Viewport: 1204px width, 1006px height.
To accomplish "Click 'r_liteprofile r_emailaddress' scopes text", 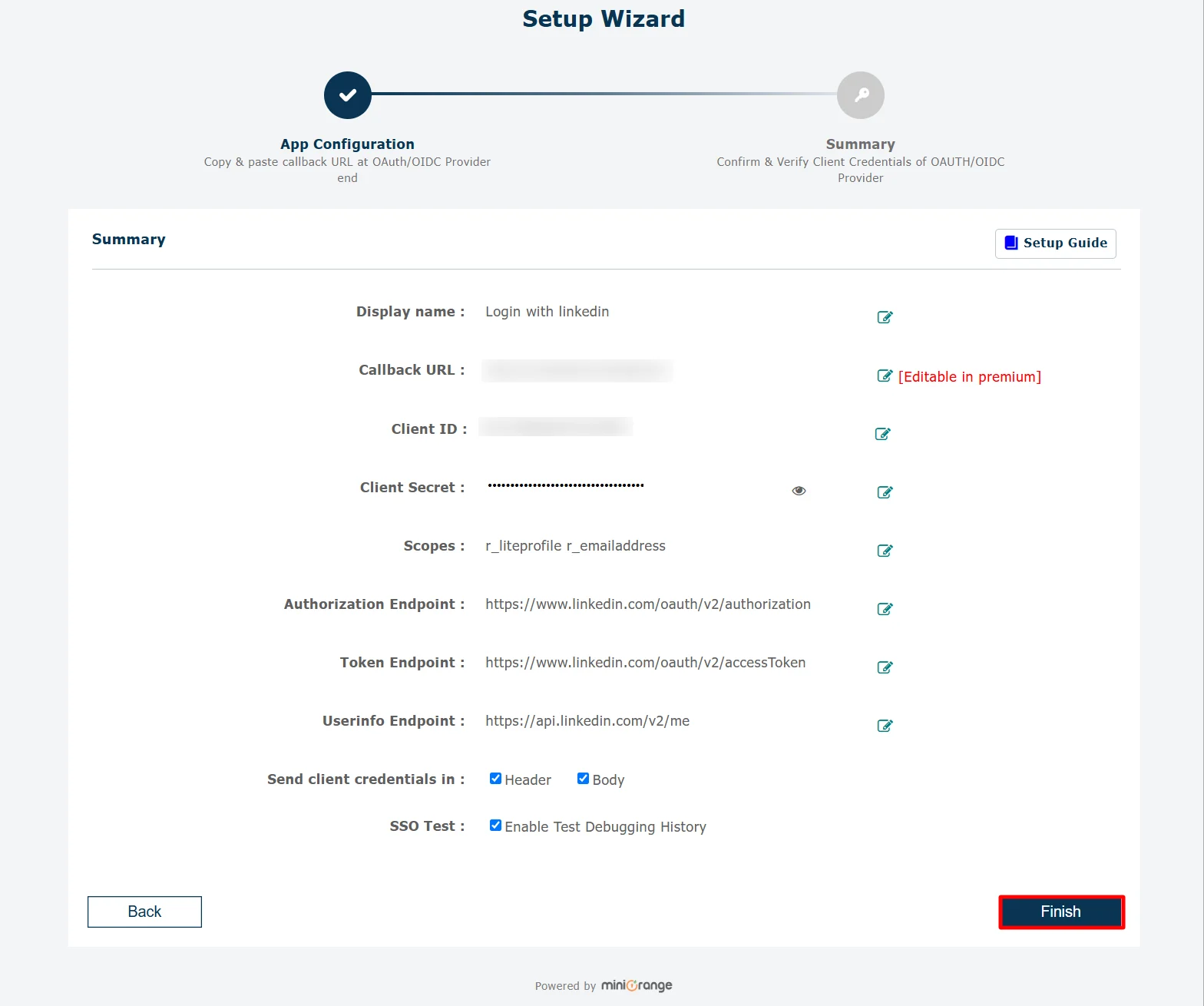I will [575, 546].
